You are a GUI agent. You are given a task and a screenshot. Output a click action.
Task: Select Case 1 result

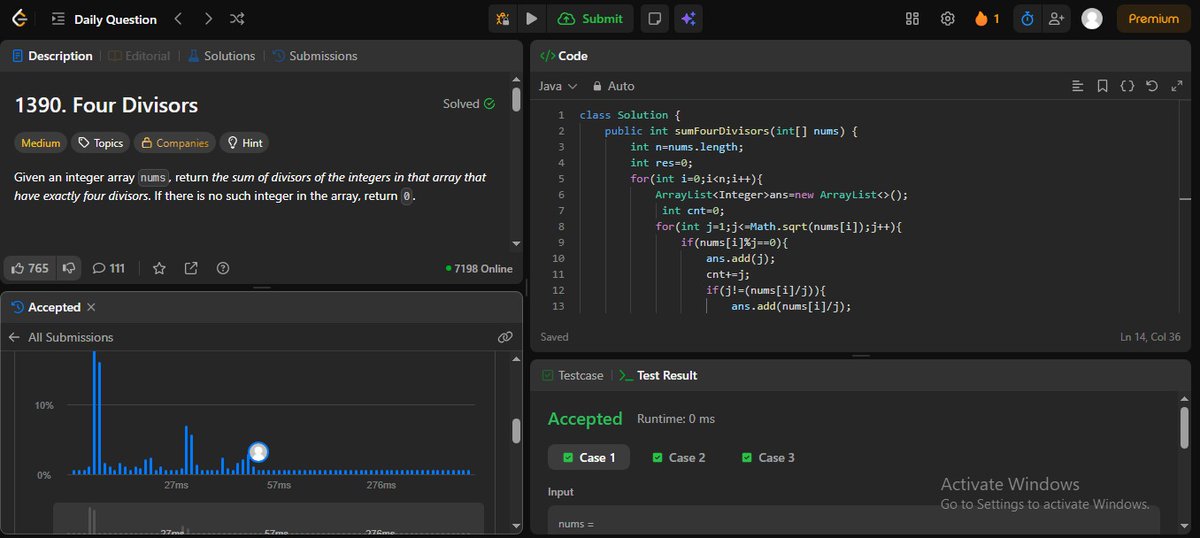pos(589,457)
